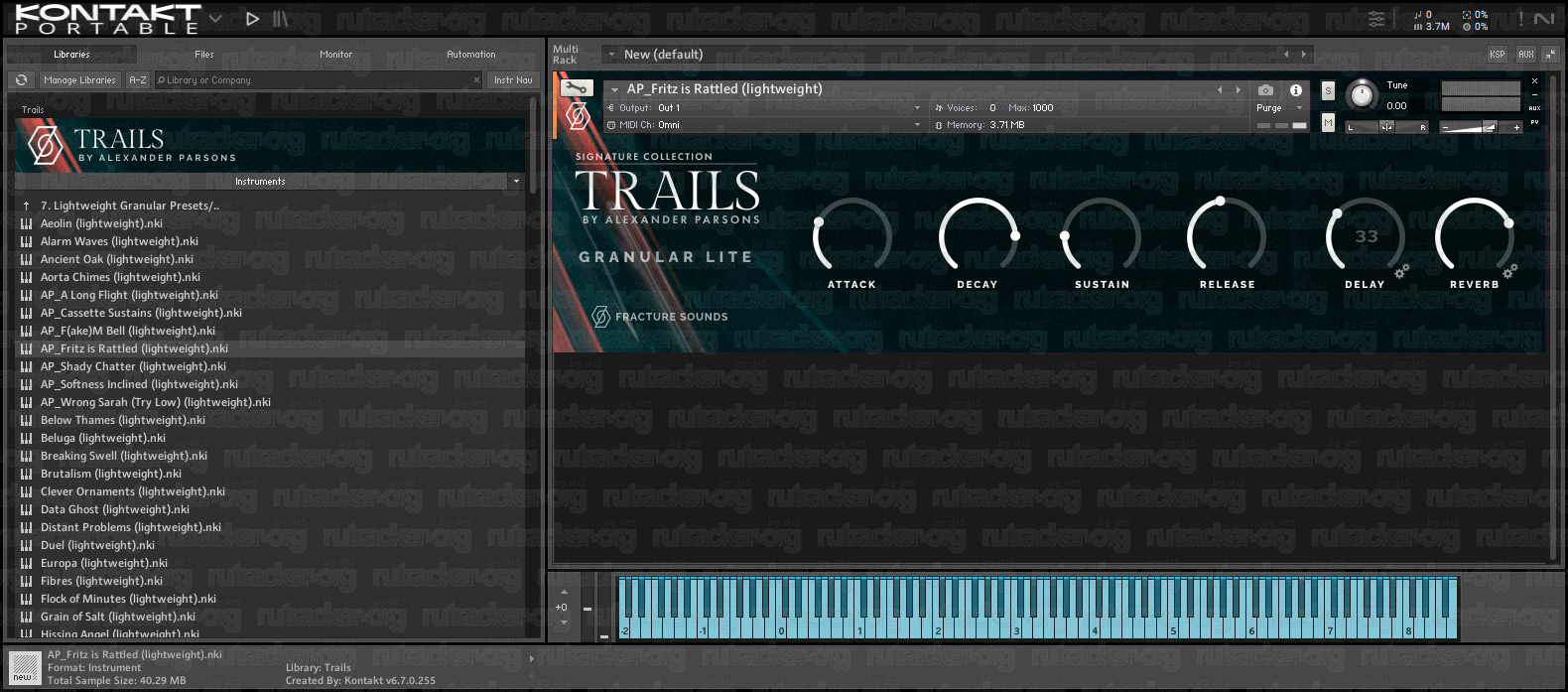The width and height of the screenshot is (1568, 692).
Task: Open the Purge dropdown menu
Action: click(1279, 108)
